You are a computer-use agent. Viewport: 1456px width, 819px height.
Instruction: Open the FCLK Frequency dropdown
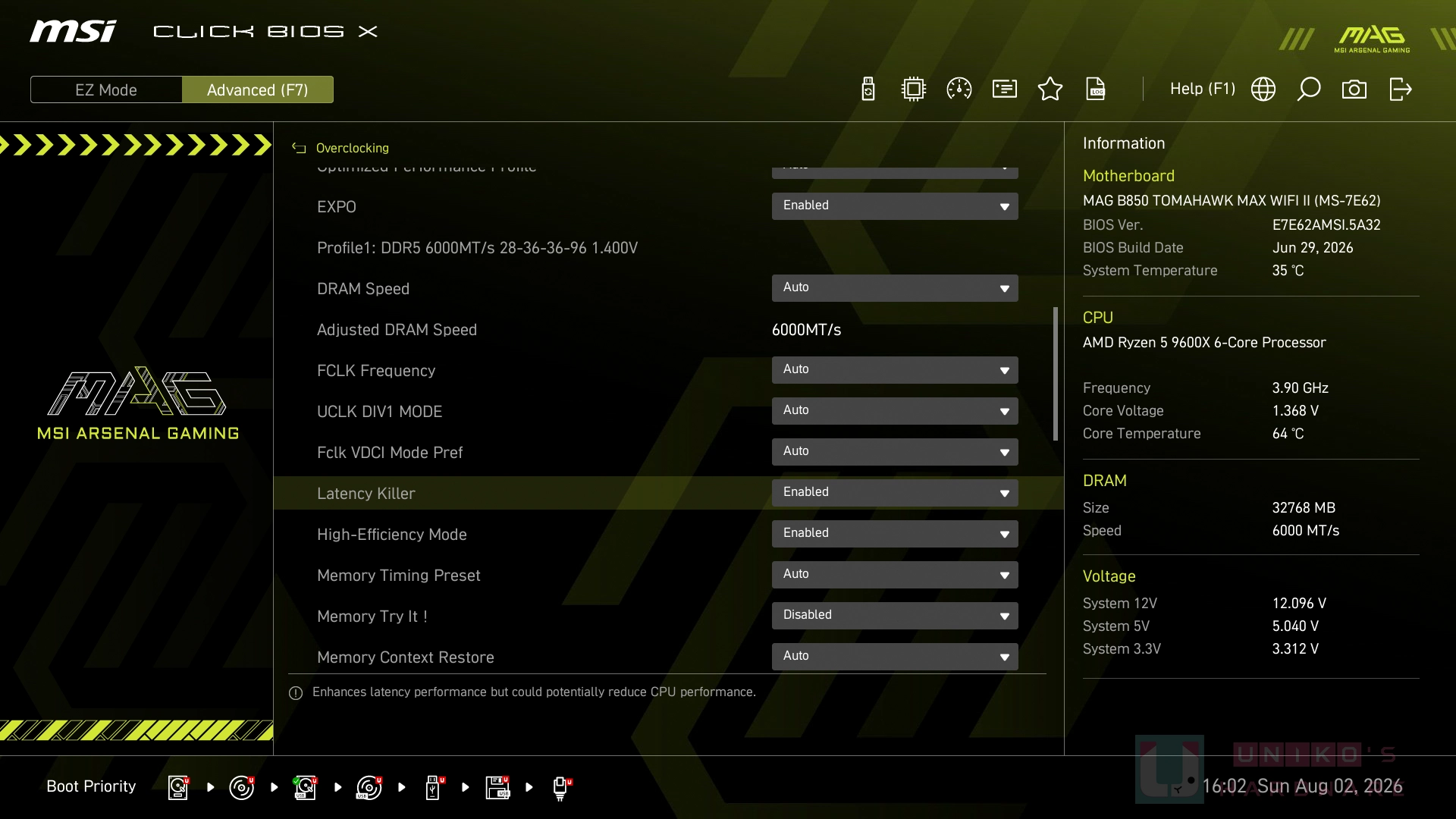(895, 370)
